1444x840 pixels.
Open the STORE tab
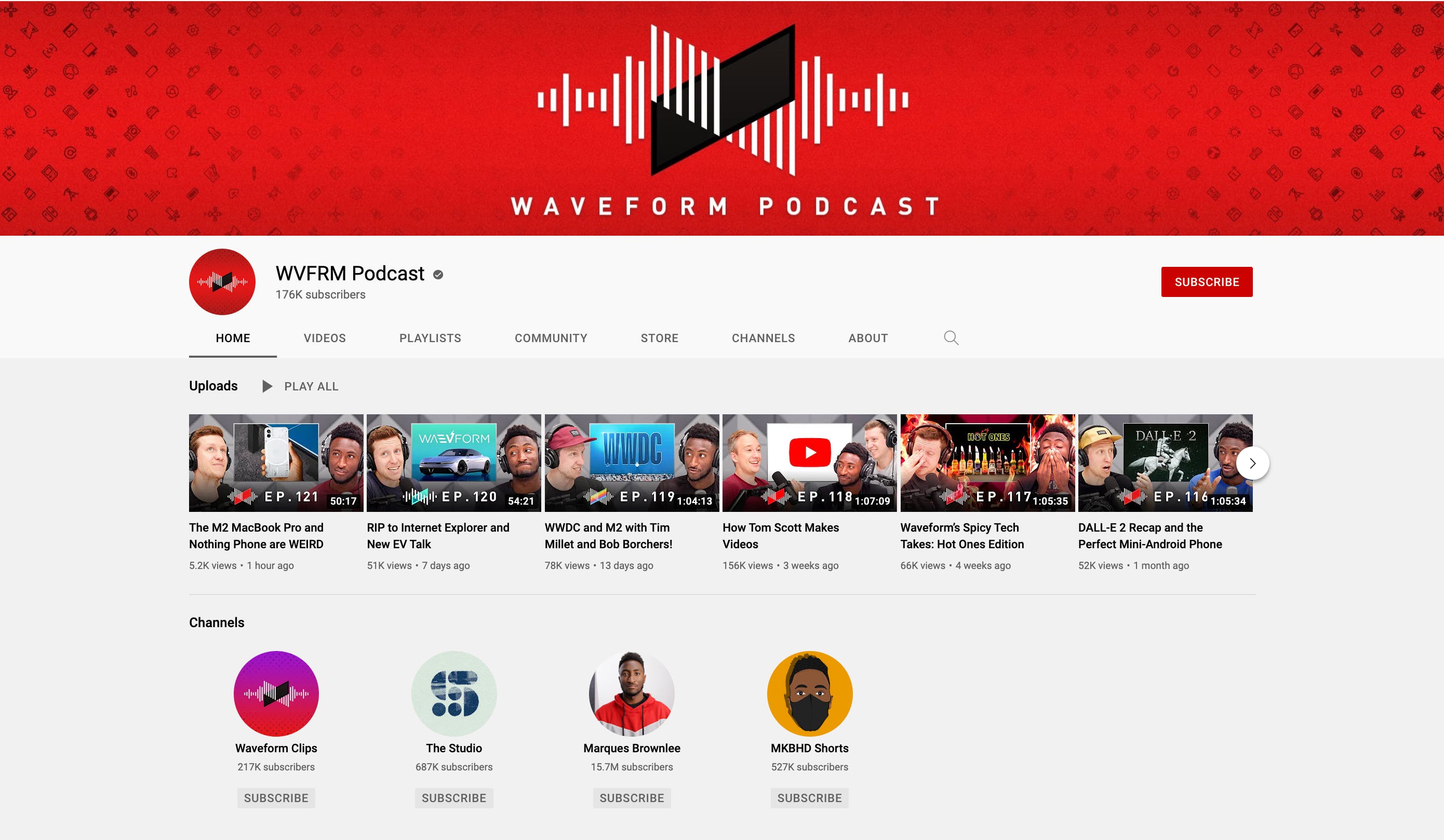tap(660, 338)
